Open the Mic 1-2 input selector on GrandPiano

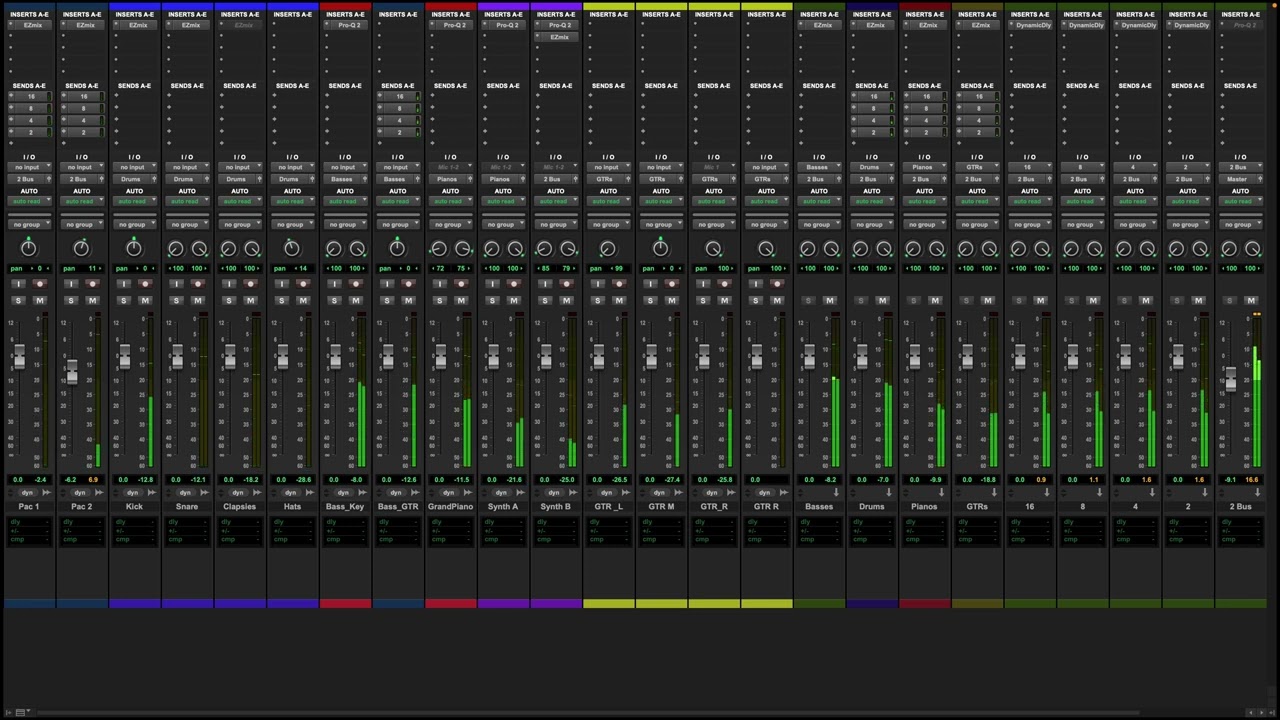click(450, 167)
